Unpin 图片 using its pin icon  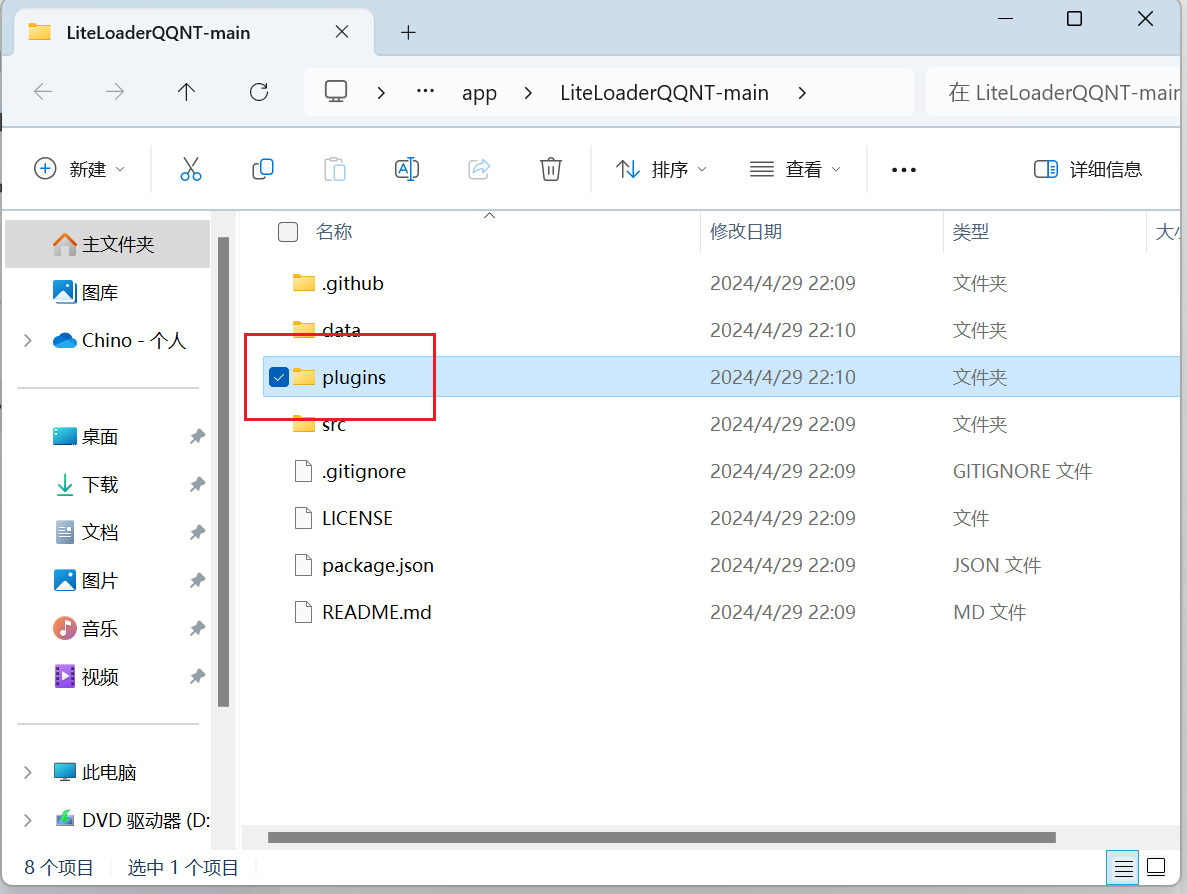197,581
